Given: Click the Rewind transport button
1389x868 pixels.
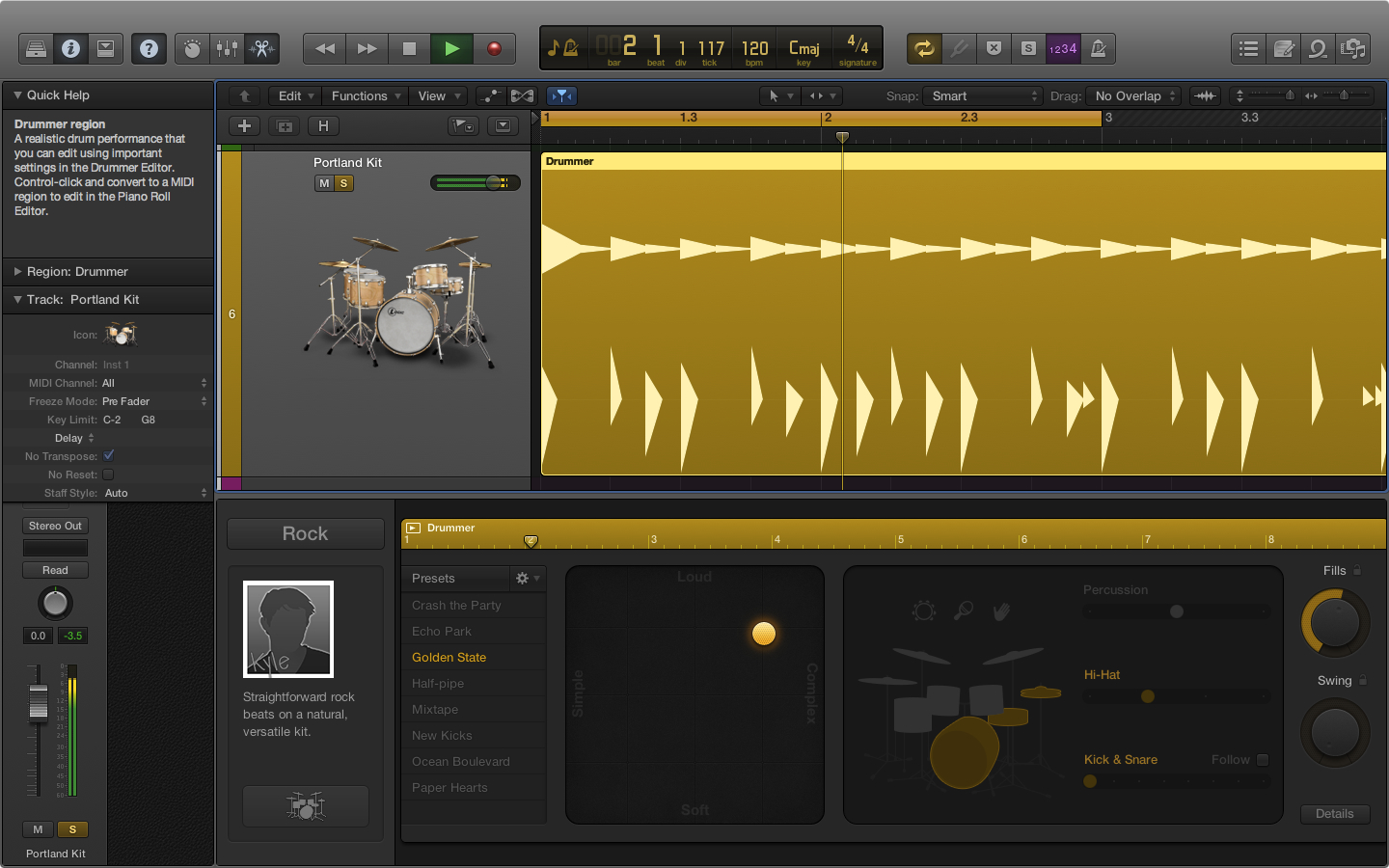Looking at the screenshot, I should [325, 48].
